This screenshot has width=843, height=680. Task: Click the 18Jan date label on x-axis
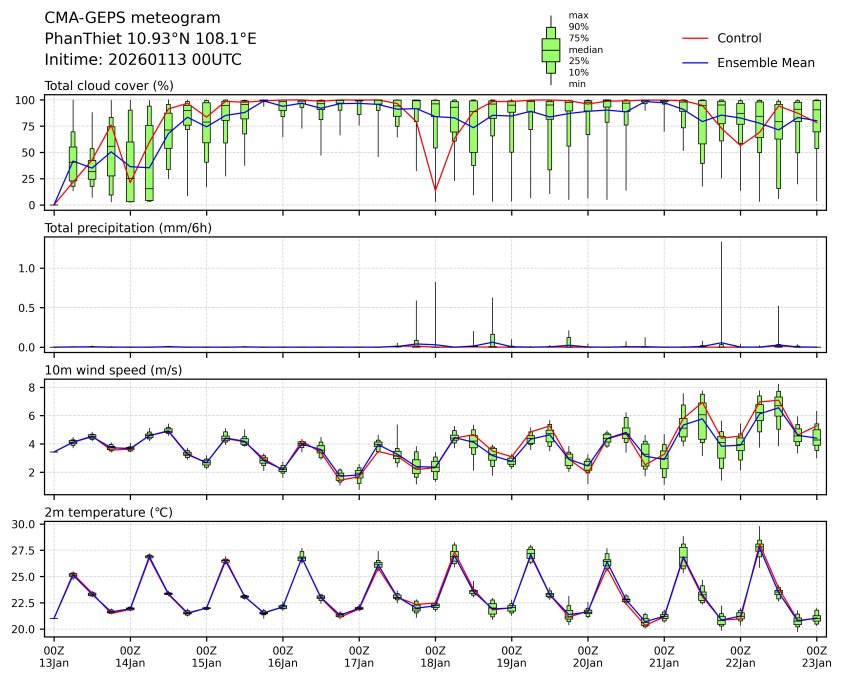tap(435, 662)
